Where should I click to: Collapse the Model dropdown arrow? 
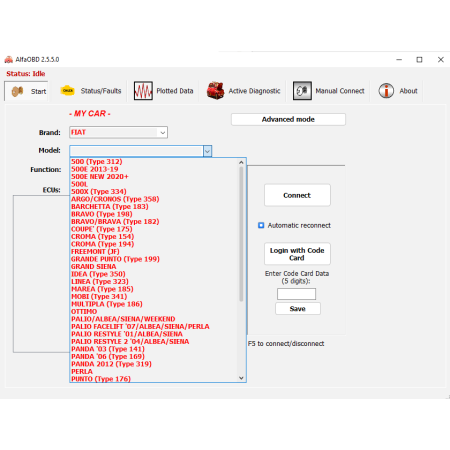click(207, 151)
